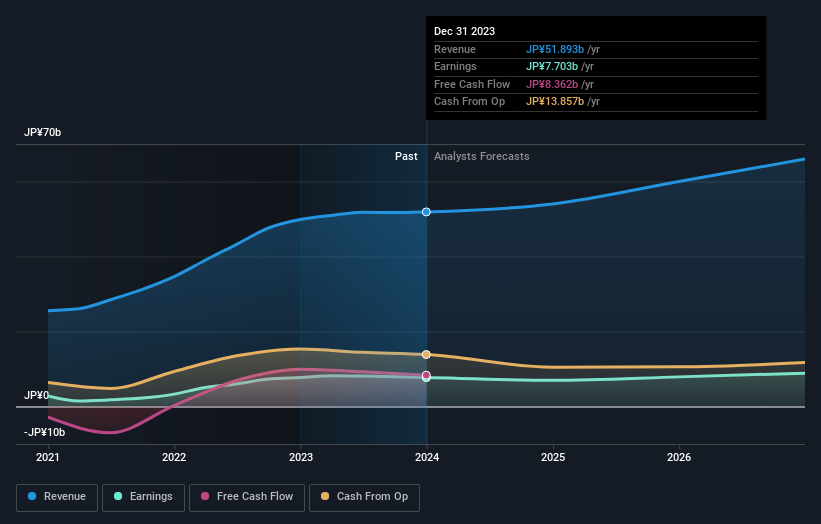
Task: Toggle the Free Cash Flow legend series
Action: tap(247, 497)
